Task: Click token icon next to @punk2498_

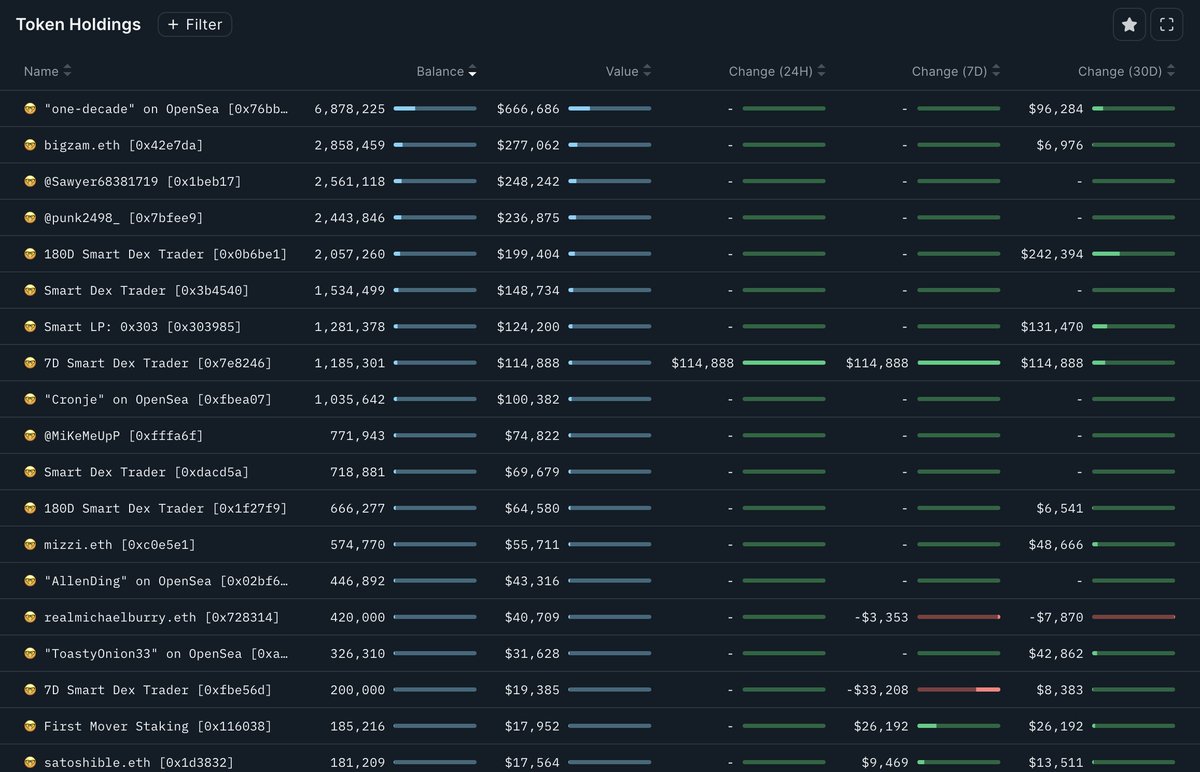Action: pos(30,218)
